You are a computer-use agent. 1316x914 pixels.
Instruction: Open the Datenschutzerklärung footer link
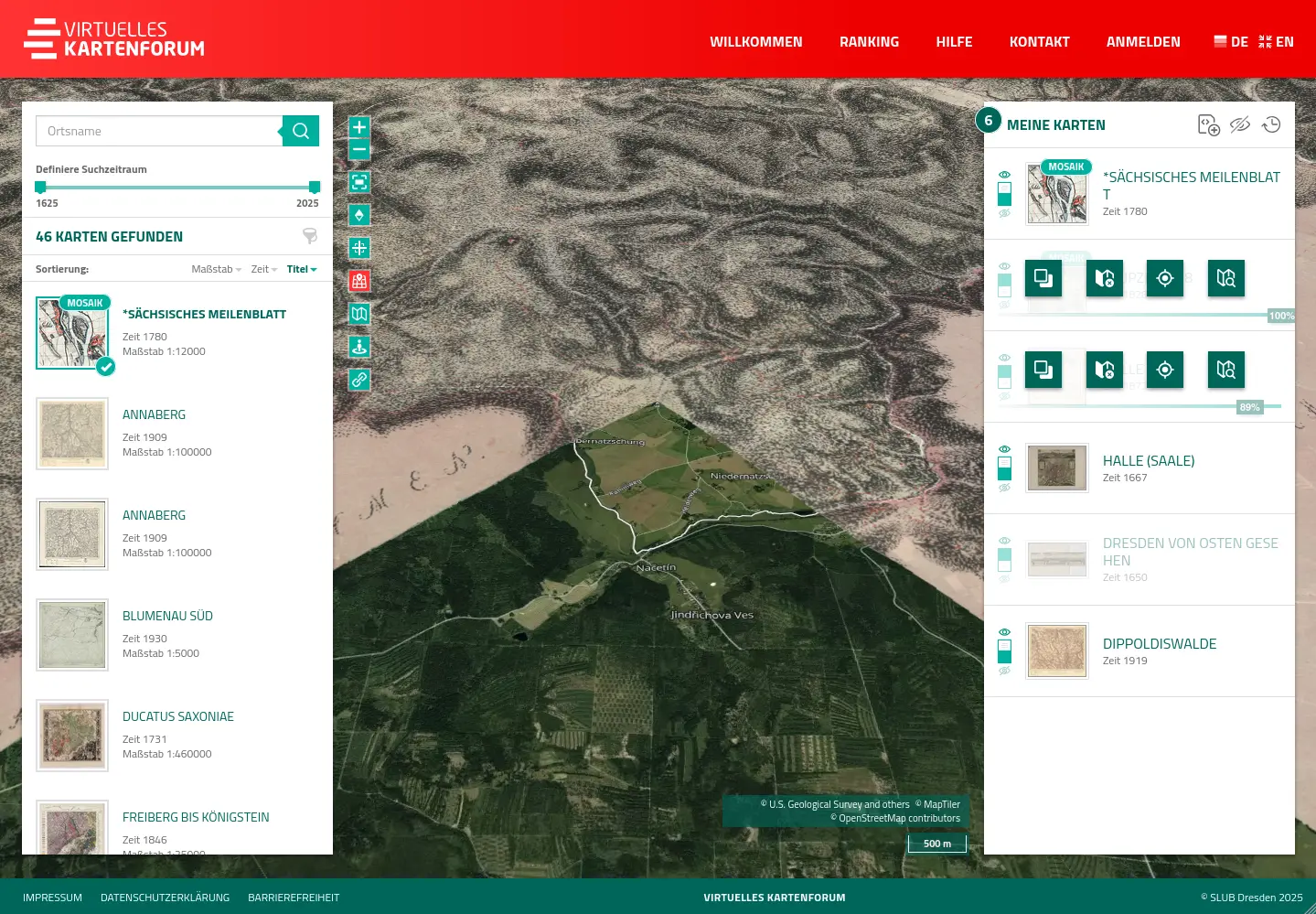coord(165,898)
